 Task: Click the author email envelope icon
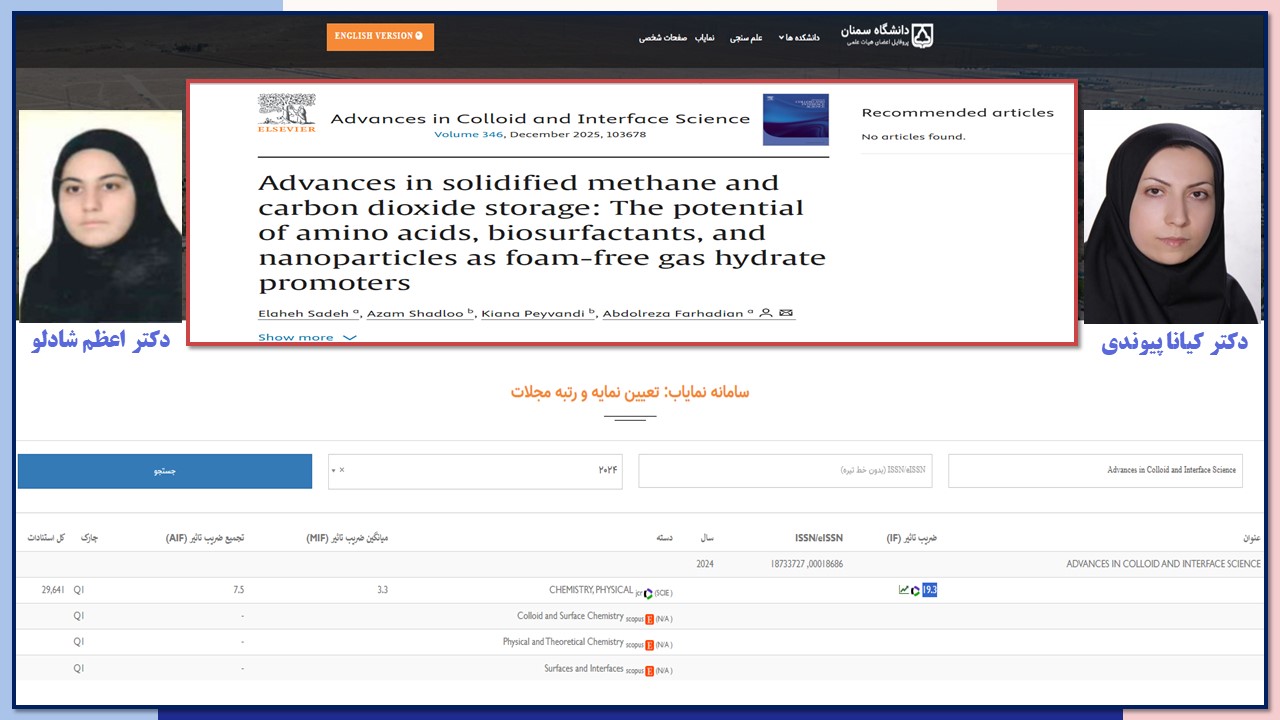[x=786, y=314]
